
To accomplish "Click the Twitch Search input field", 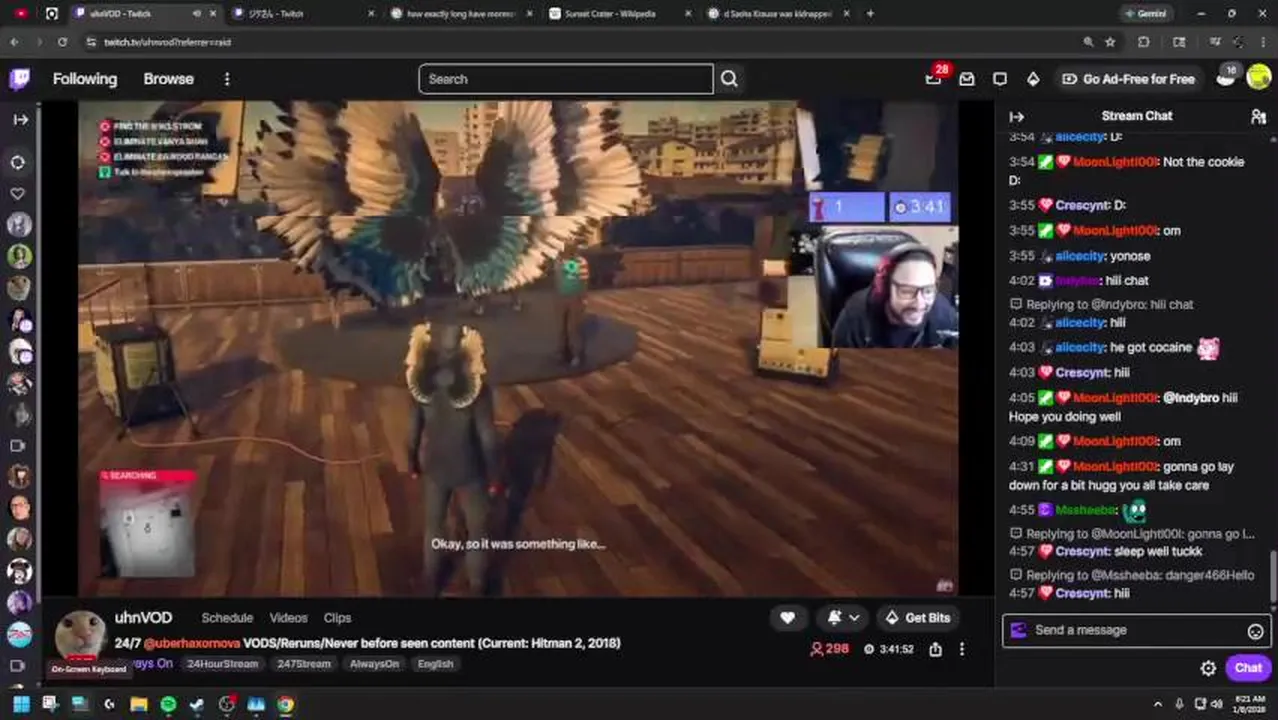I will click(566, 79).
